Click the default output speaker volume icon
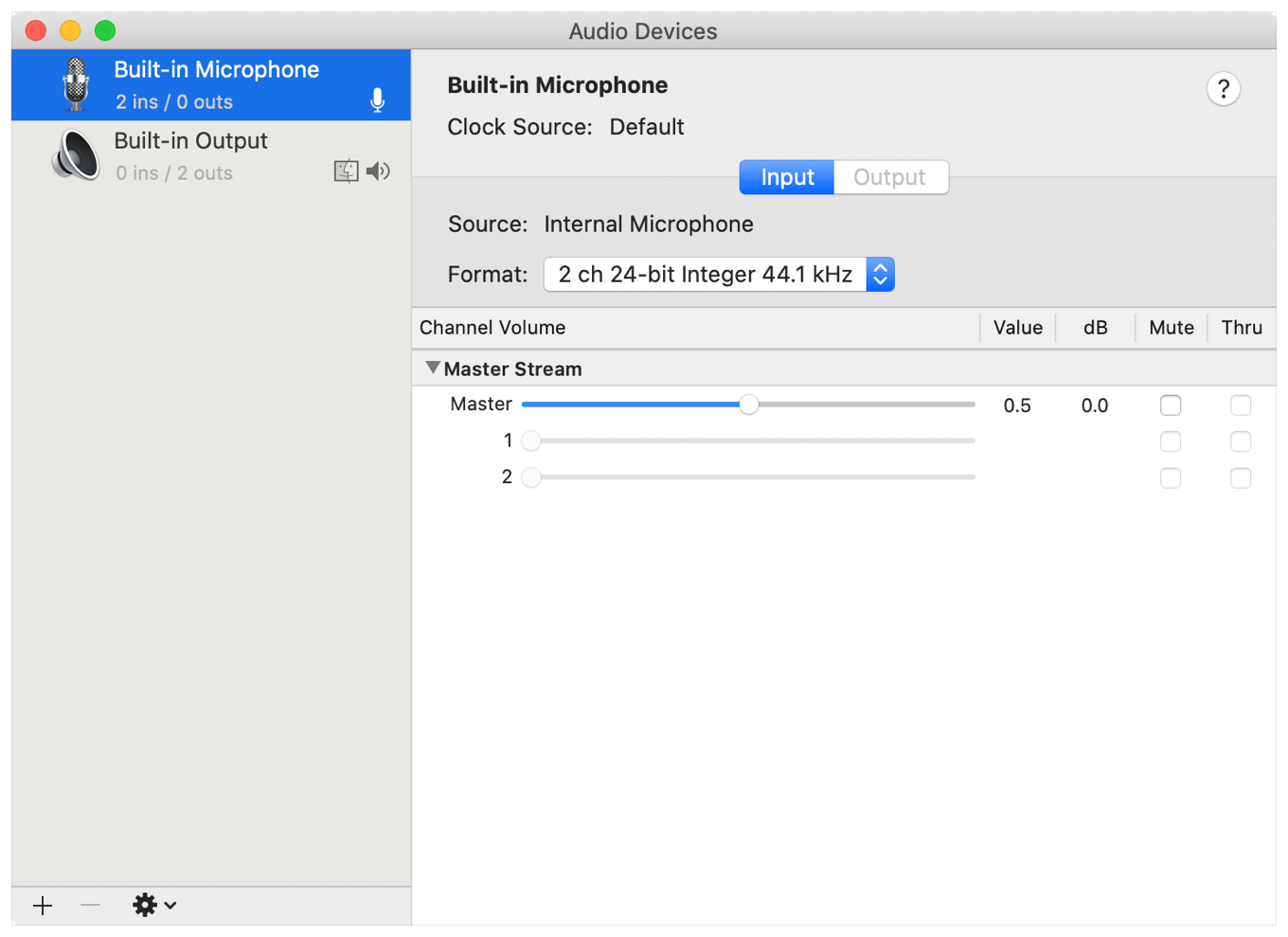Image resolution: width=1288 pixels, height=937 pixels. (379, 171)
